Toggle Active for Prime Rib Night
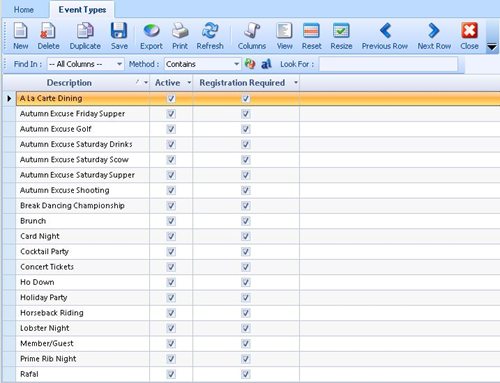The height and width of the screenshot is (383, 500). (171, 359)
